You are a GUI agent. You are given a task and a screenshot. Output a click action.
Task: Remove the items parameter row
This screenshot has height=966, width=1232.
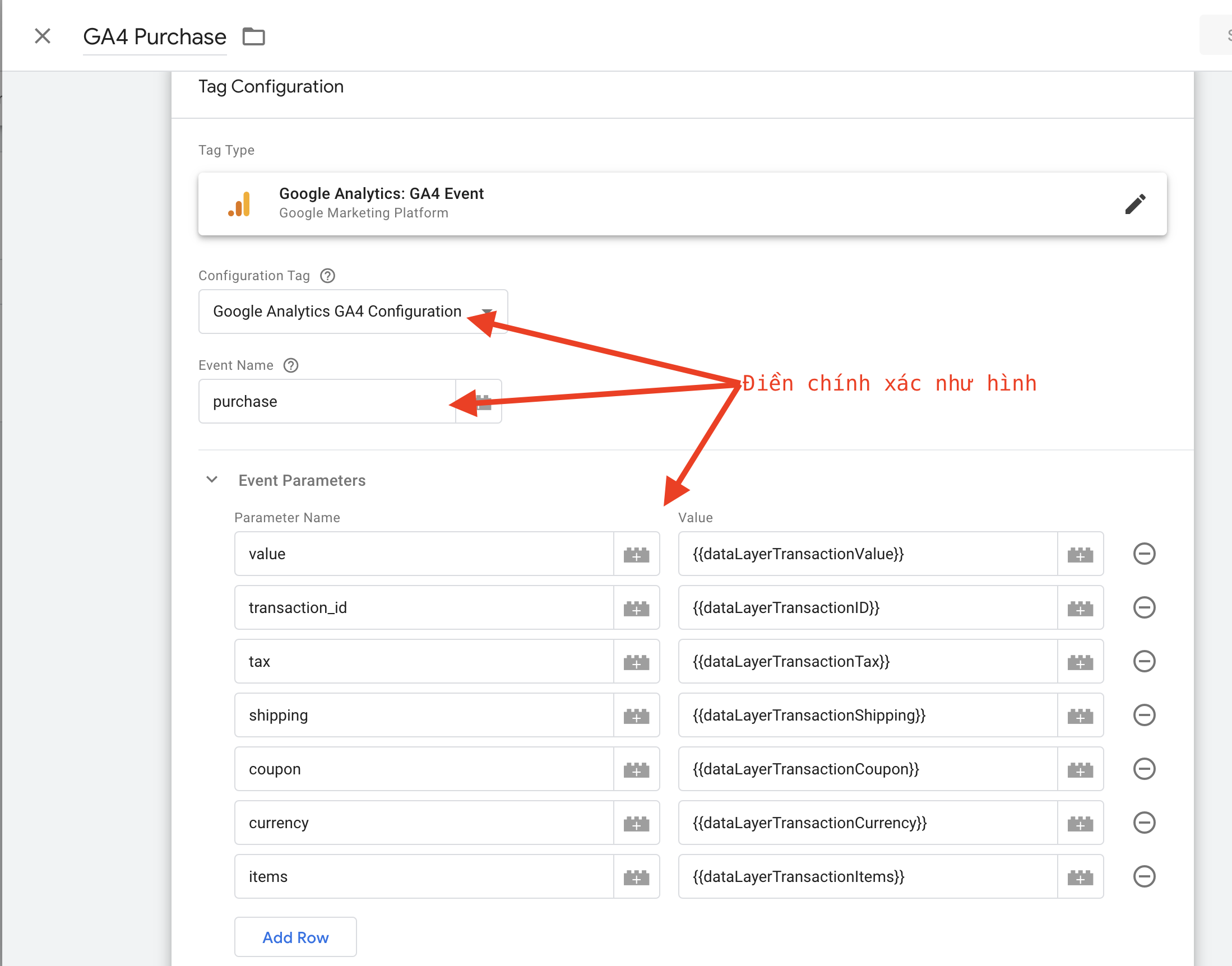[x=1144, y=877]
